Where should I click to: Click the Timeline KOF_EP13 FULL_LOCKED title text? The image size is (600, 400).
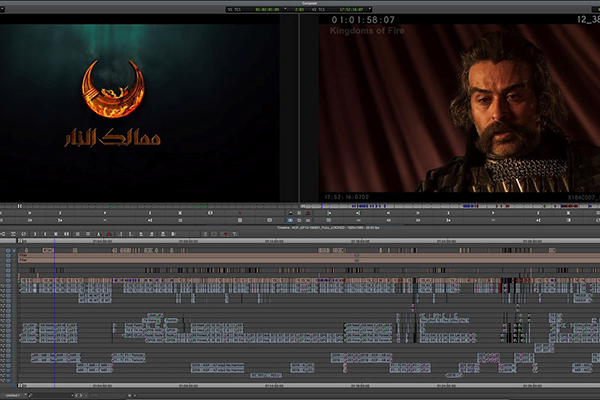328,228
